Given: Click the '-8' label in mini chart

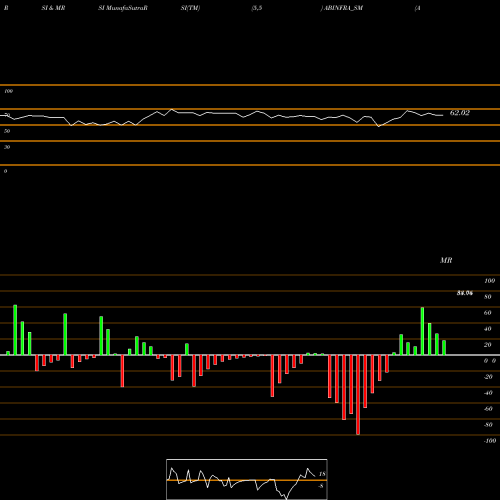Looking at the screenshot, I should (x=321, y=486).
